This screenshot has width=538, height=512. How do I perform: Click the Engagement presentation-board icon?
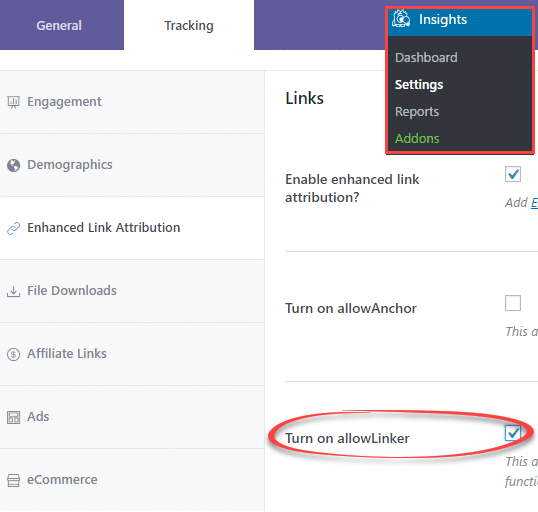coord(13,102)
